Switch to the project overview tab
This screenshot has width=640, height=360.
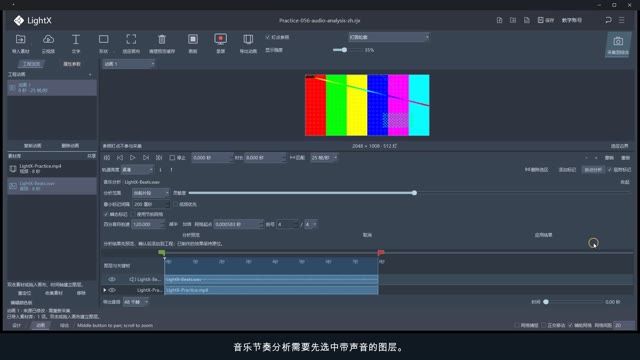tap(31, 64)
